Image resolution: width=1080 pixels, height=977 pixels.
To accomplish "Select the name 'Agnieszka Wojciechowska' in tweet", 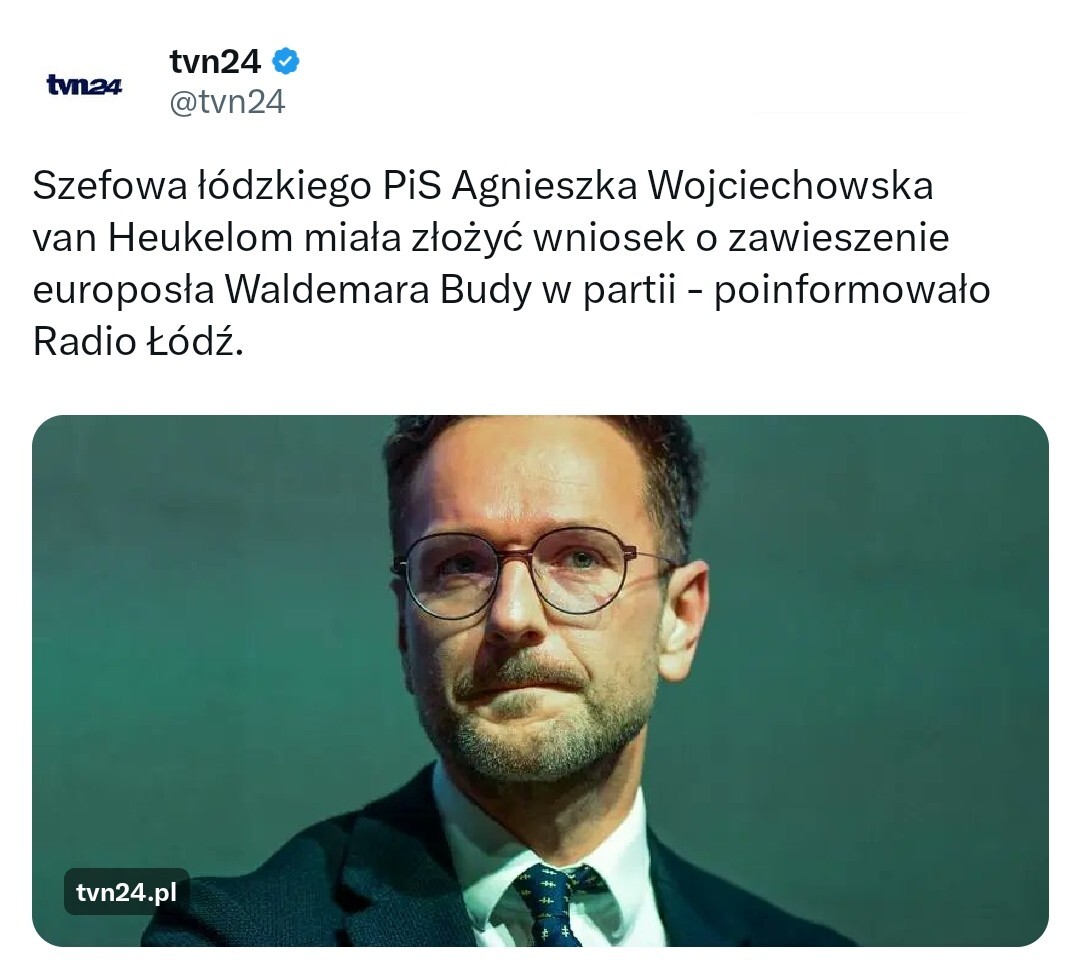I will click(x=692, y=186).
